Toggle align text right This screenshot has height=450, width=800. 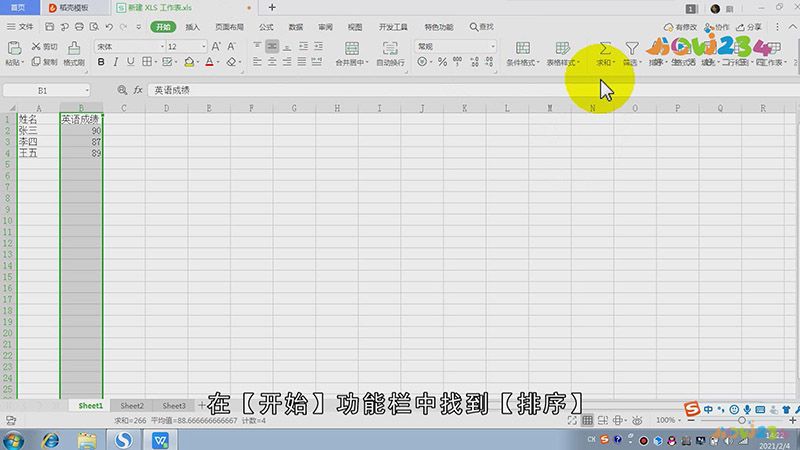[x=287, y=62]
